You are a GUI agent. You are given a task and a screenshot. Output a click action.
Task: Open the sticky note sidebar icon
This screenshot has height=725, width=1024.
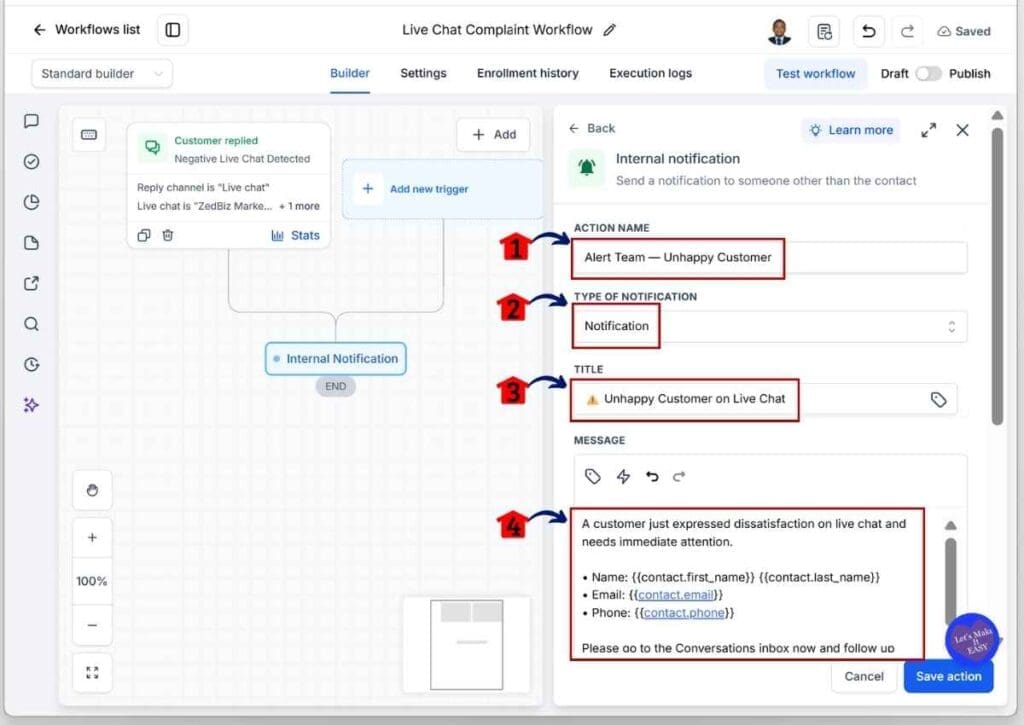[31, 243]
